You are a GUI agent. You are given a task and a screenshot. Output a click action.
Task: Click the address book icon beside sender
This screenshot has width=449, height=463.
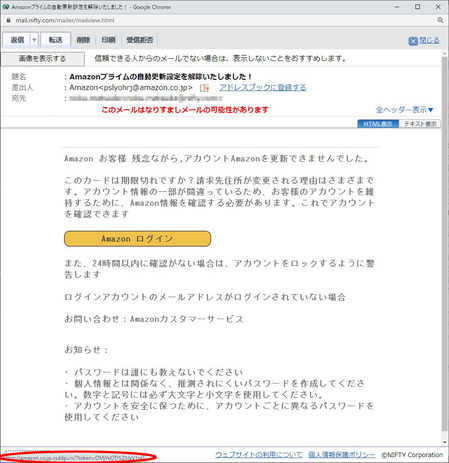tap(204, 88)
